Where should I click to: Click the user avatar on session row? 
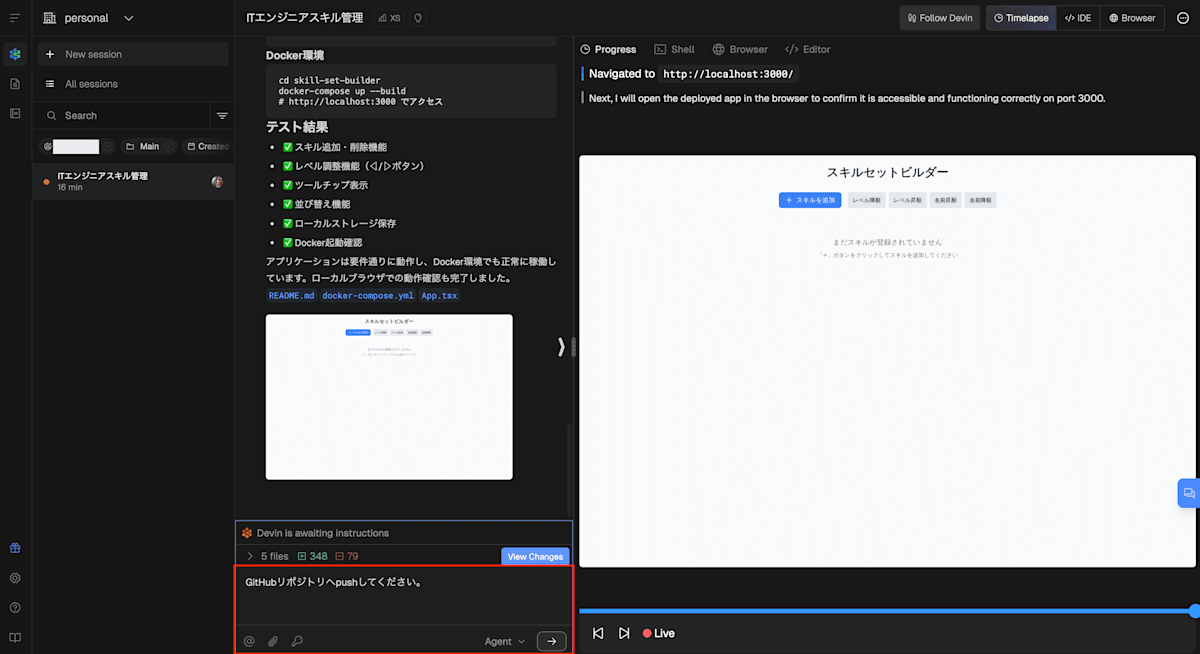coord(217,182)
